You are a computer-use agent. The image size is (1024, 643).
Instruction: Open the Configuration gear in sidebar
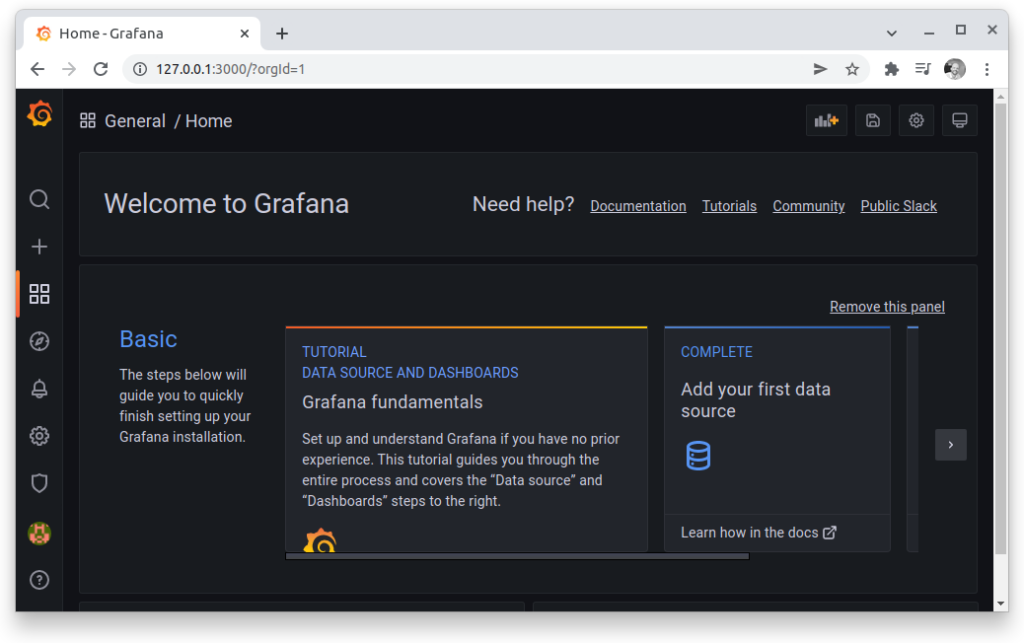click(x=39, y=436)
